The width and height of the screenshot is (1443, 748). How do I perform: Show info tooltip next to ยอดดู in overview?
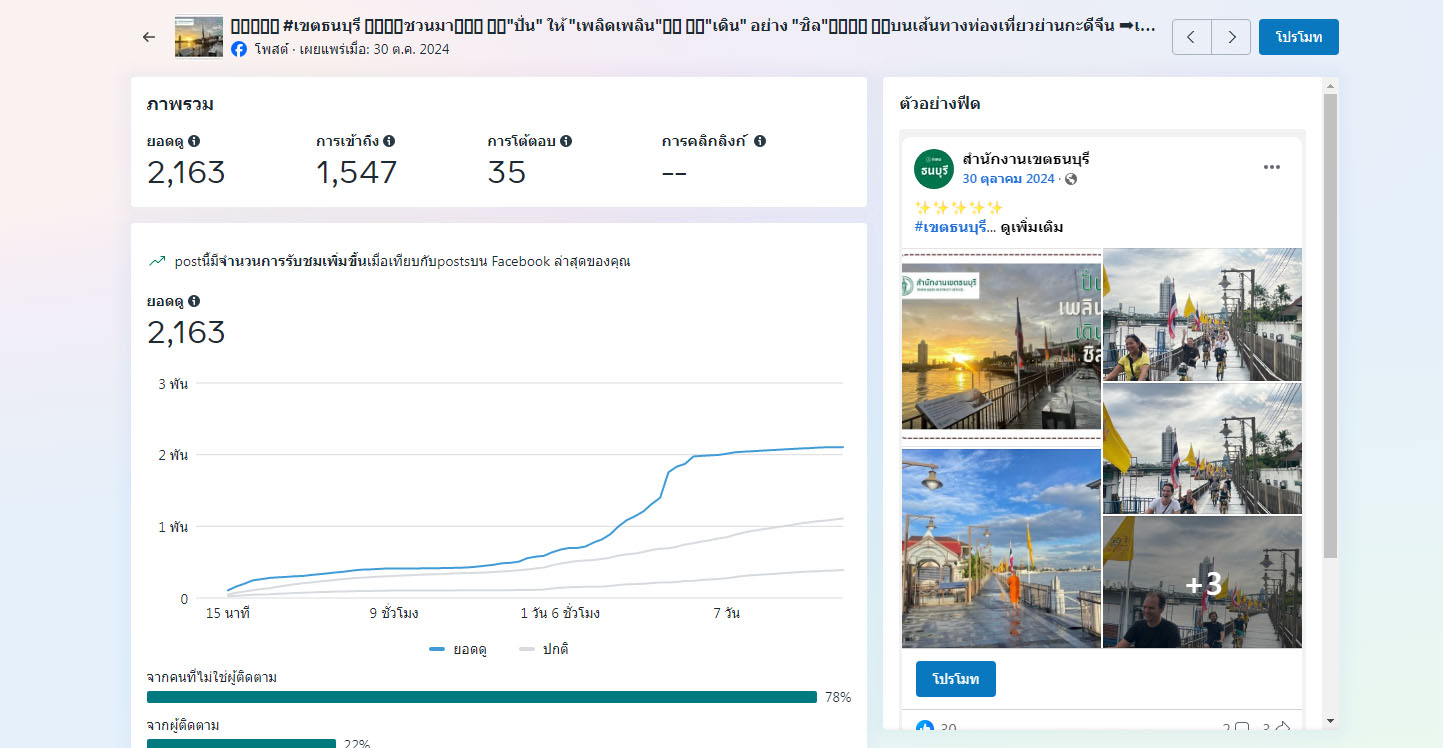pyautogui.click(x=194, y=141)
